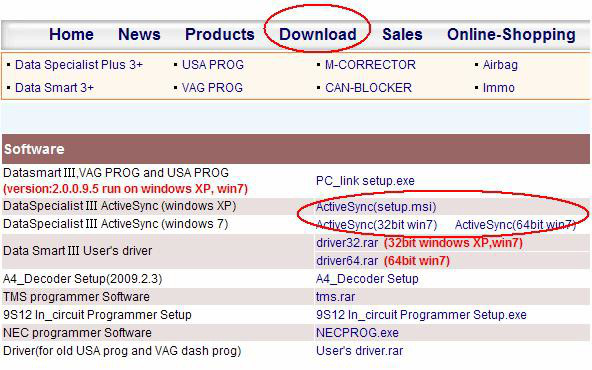Click the Software section header
The image size is (592, 370).
click(x=296, y=149)
